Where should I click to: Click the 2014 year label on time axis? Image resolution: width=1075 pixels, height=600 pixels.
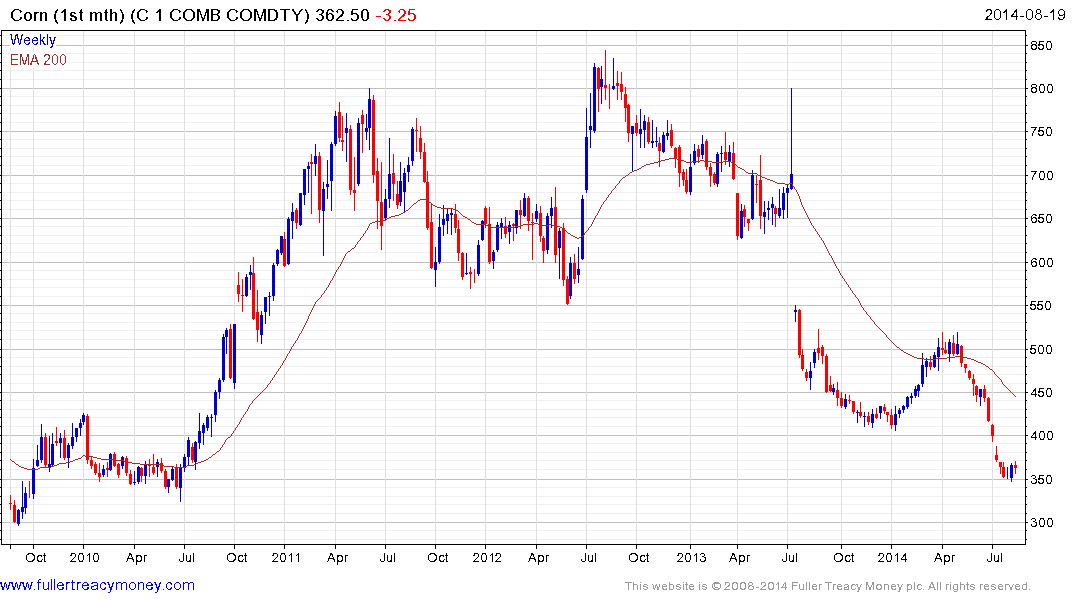(892, 557)
